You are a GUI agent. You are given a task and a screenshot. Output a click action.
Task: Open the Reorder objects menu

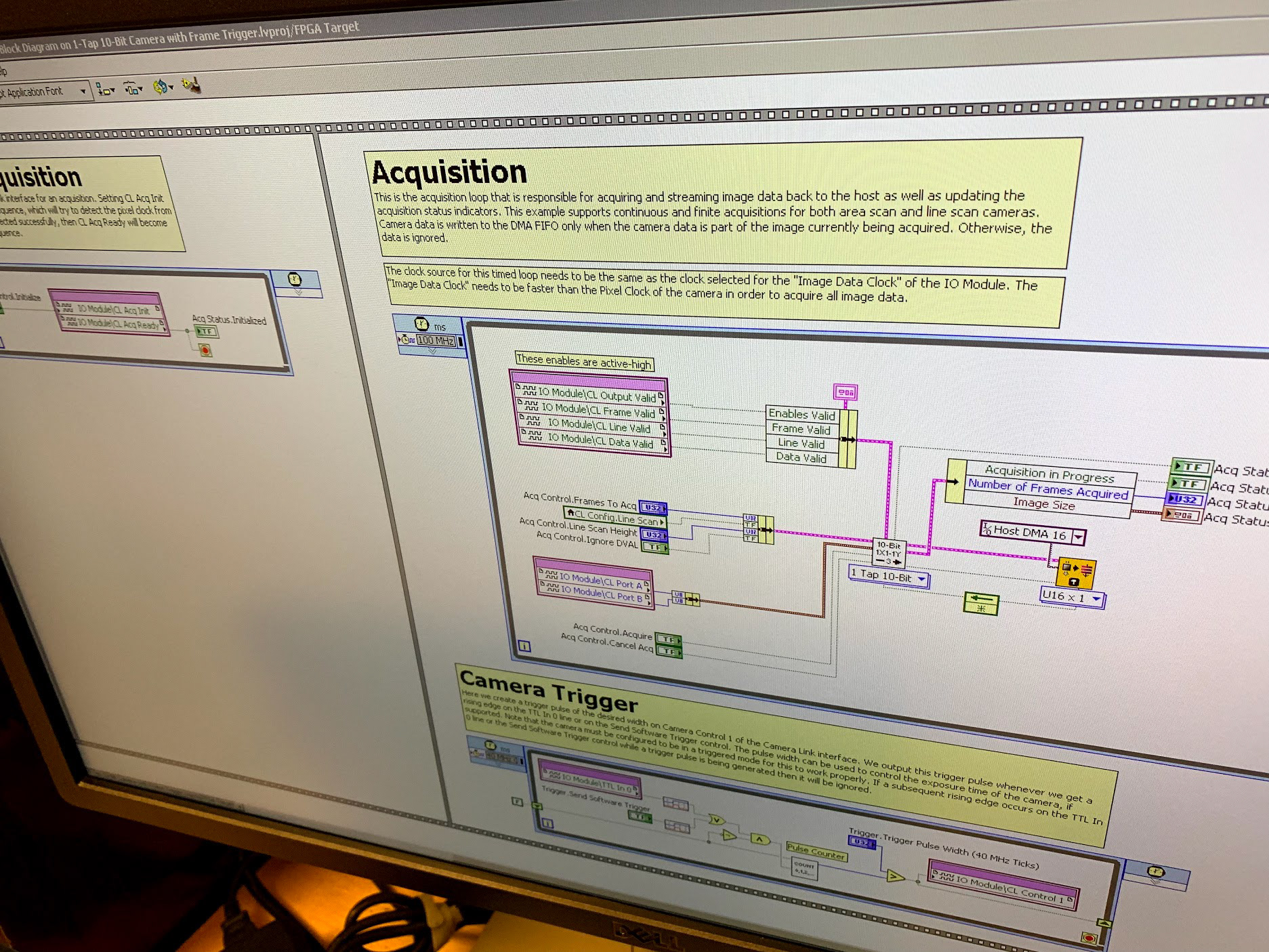[x=163, y=87]
